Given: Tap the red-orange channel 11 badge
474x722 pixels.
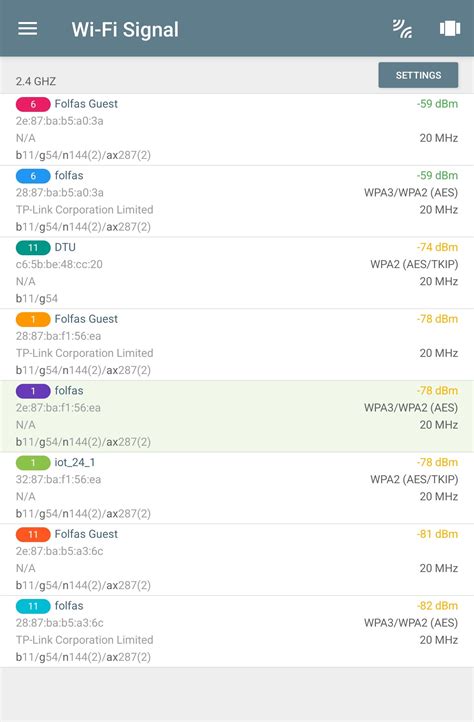Looking at the screenshot, I should click(33, 535).
